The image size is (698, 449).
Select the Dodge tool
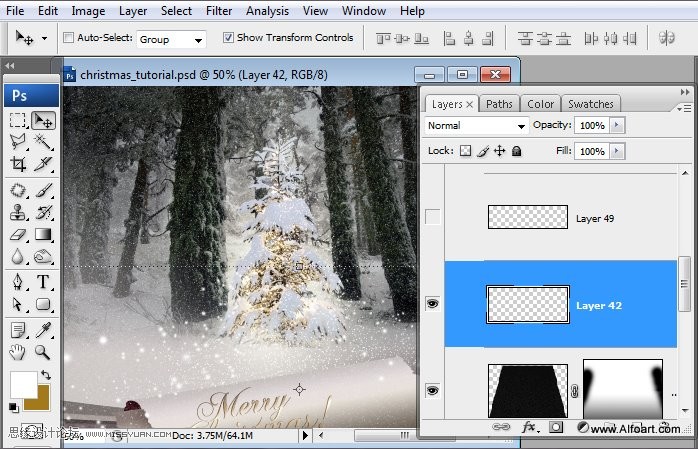coord(43,256)
